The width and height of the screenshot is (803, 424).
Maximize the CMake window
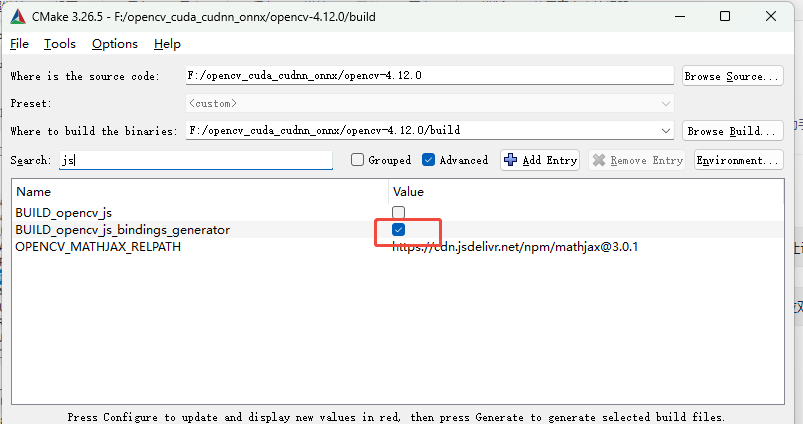725,16
